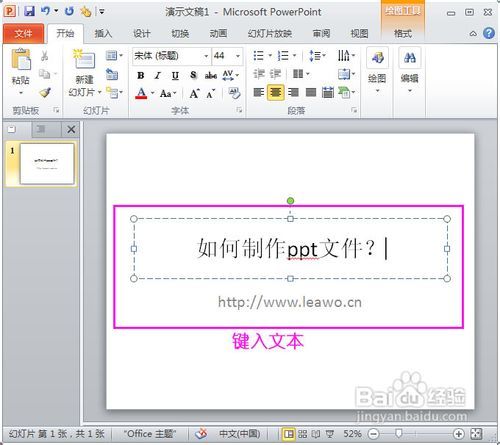Screen dimensions: 500x445
Task: Click the text shadow S icon
Action: [193, 75]
